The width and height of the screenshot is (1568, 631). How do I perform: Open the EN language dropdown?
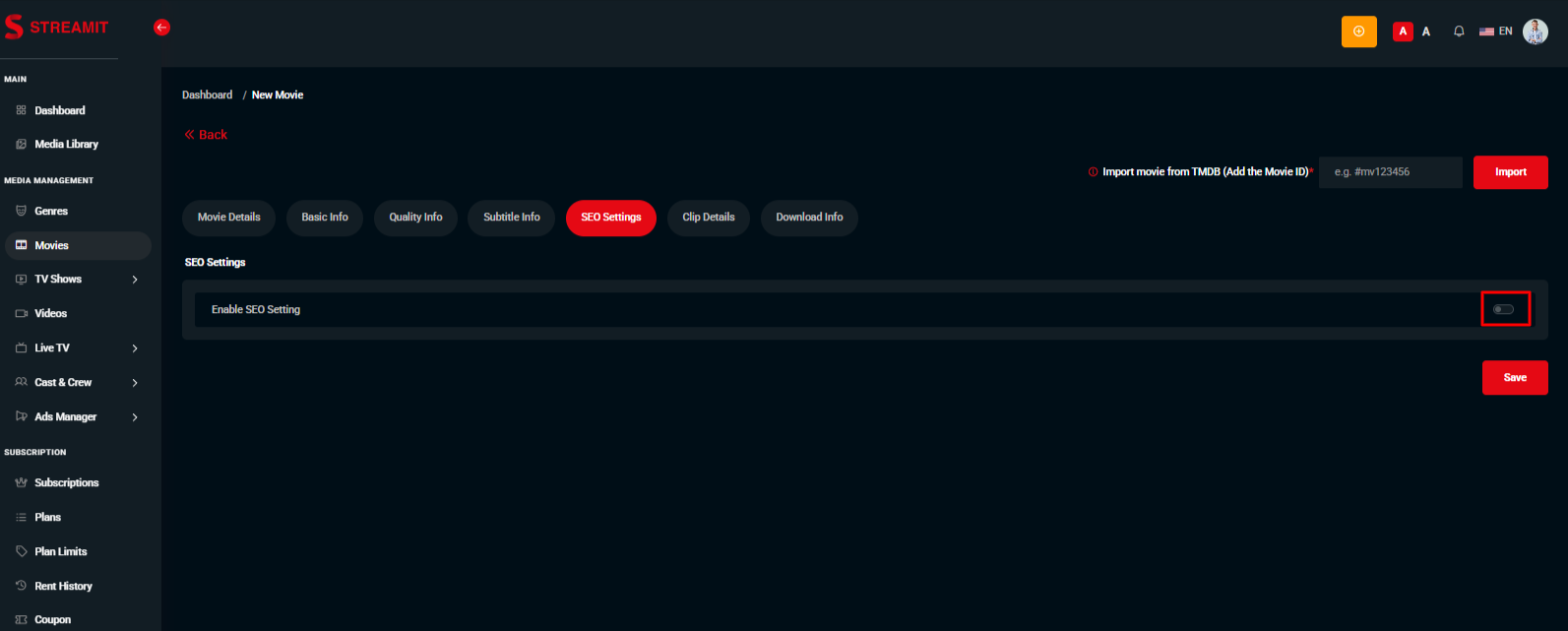(1496, 32)
